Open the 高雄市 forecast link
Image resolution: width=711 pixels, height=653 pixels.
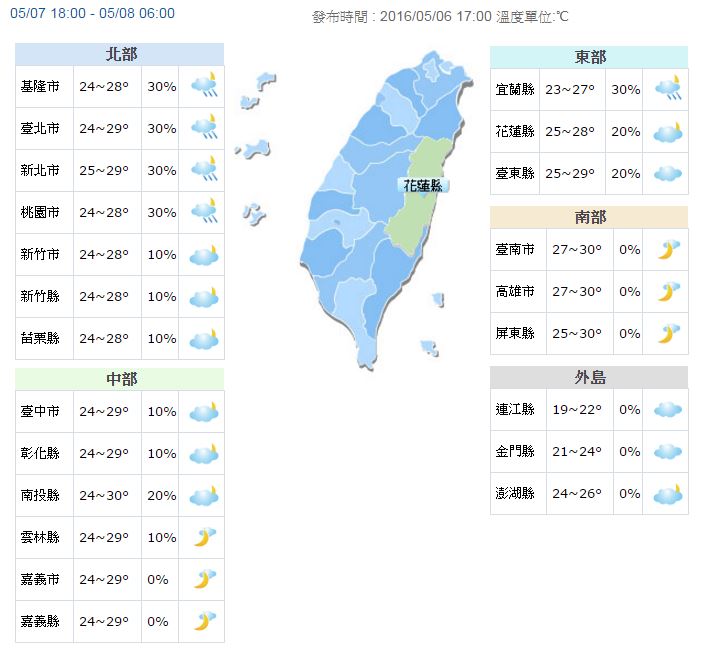(x=515, y=292)
